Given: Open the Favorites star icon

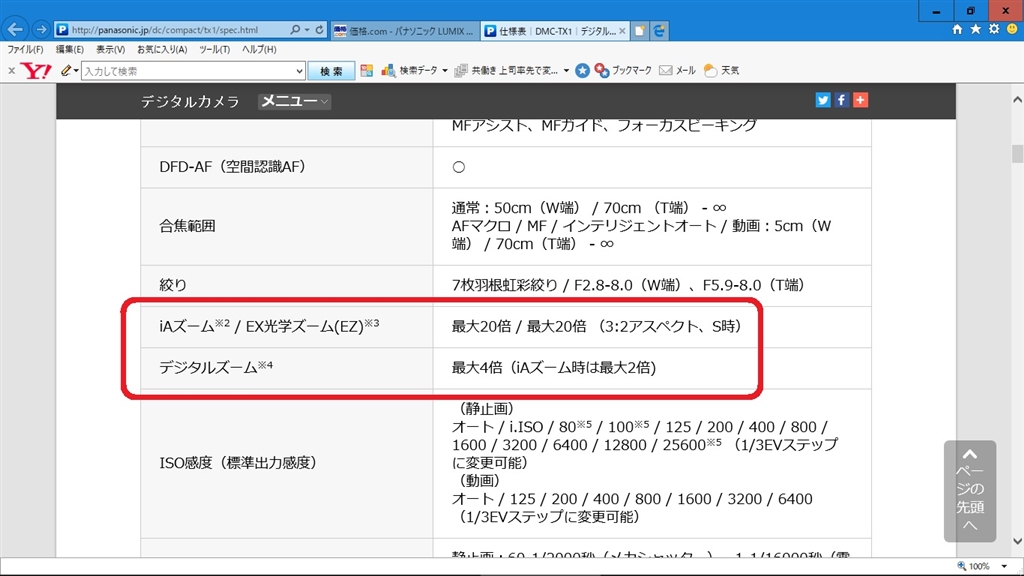Looking at the screenshot, I should pos(976,29).
